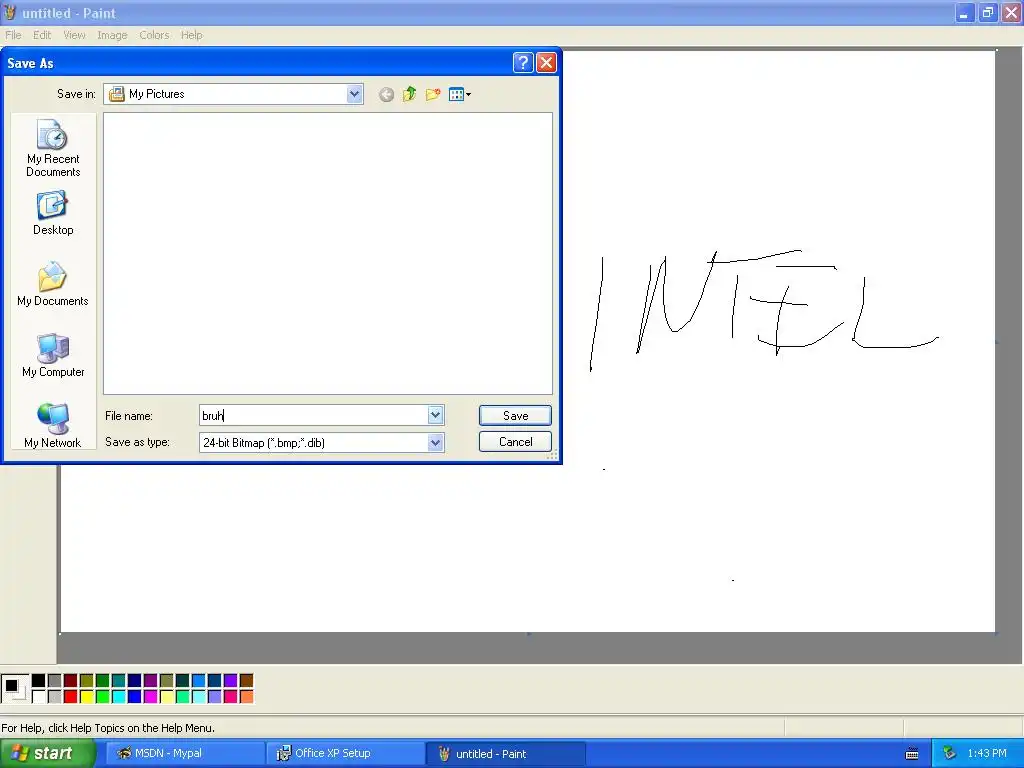1024x768 pixels.
Task: Expand the File name history dropdown
Action: coord(436,415)
